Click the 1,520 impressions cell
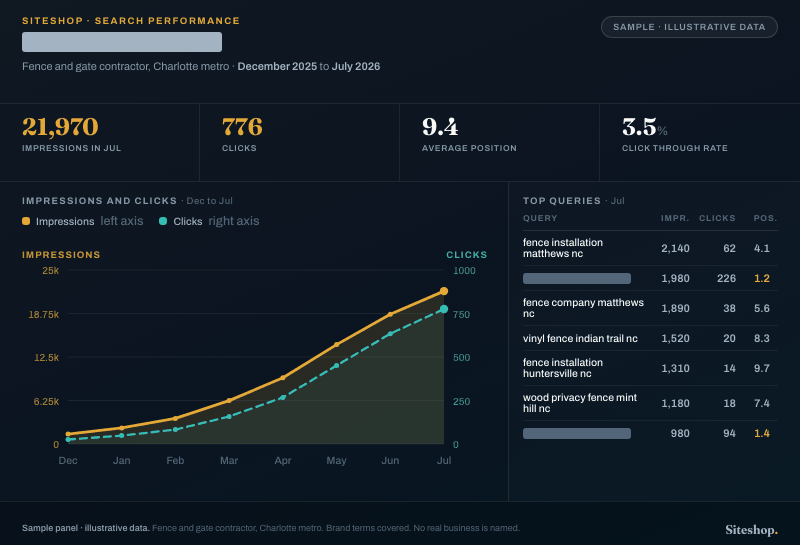Viewport: 800px width, 545px height. click(x=675, y=338)
